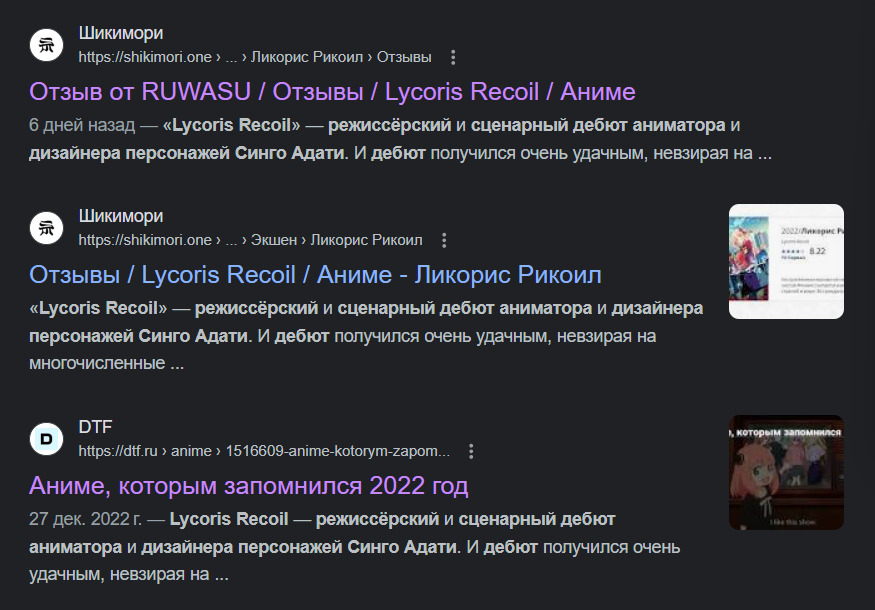
Task: Open Аниме, которым запомнился 2022 год
Action: [248, 486]
